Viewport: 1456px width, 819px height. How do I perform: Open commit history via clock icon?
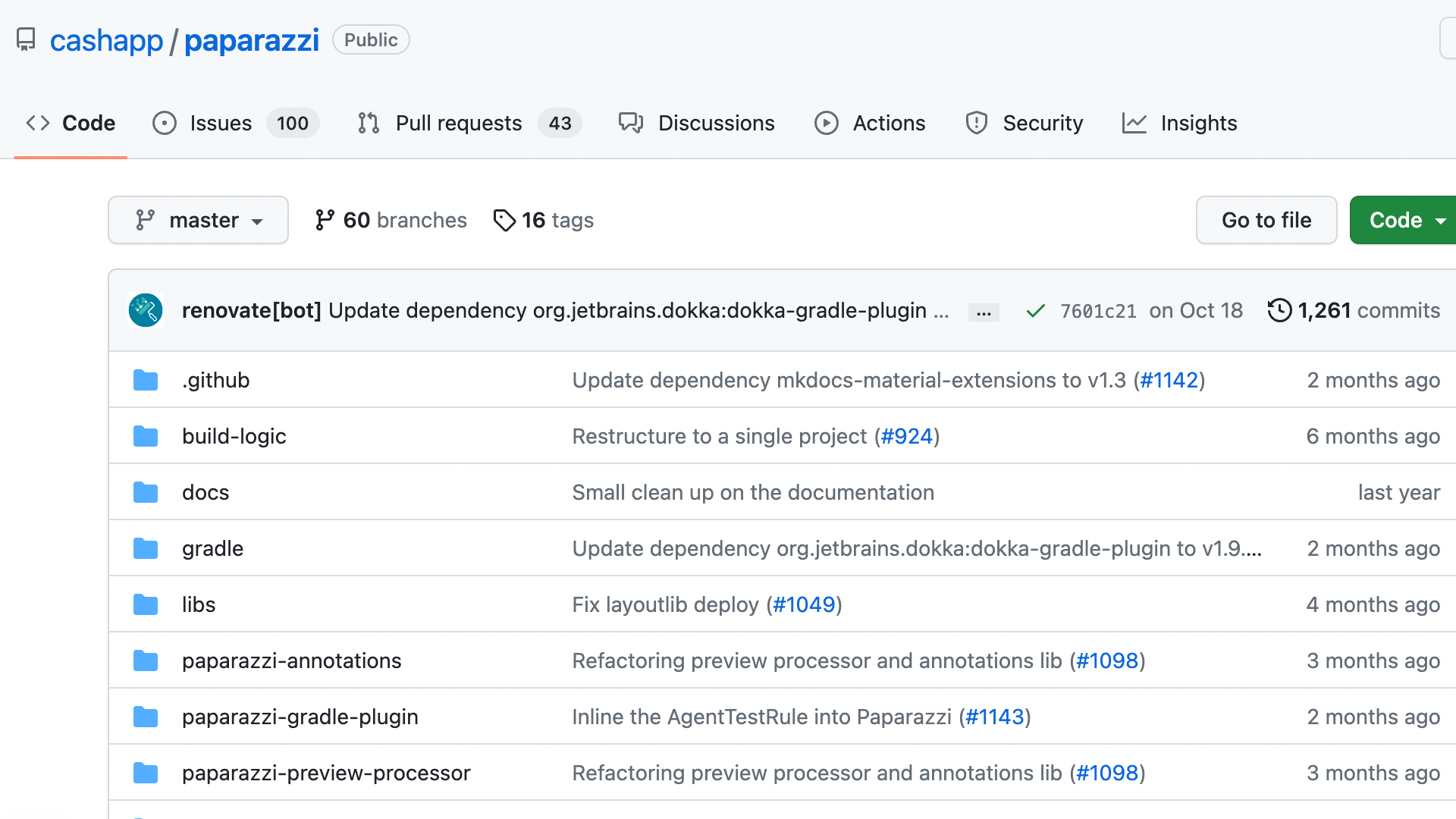[x=1279, y=310]
